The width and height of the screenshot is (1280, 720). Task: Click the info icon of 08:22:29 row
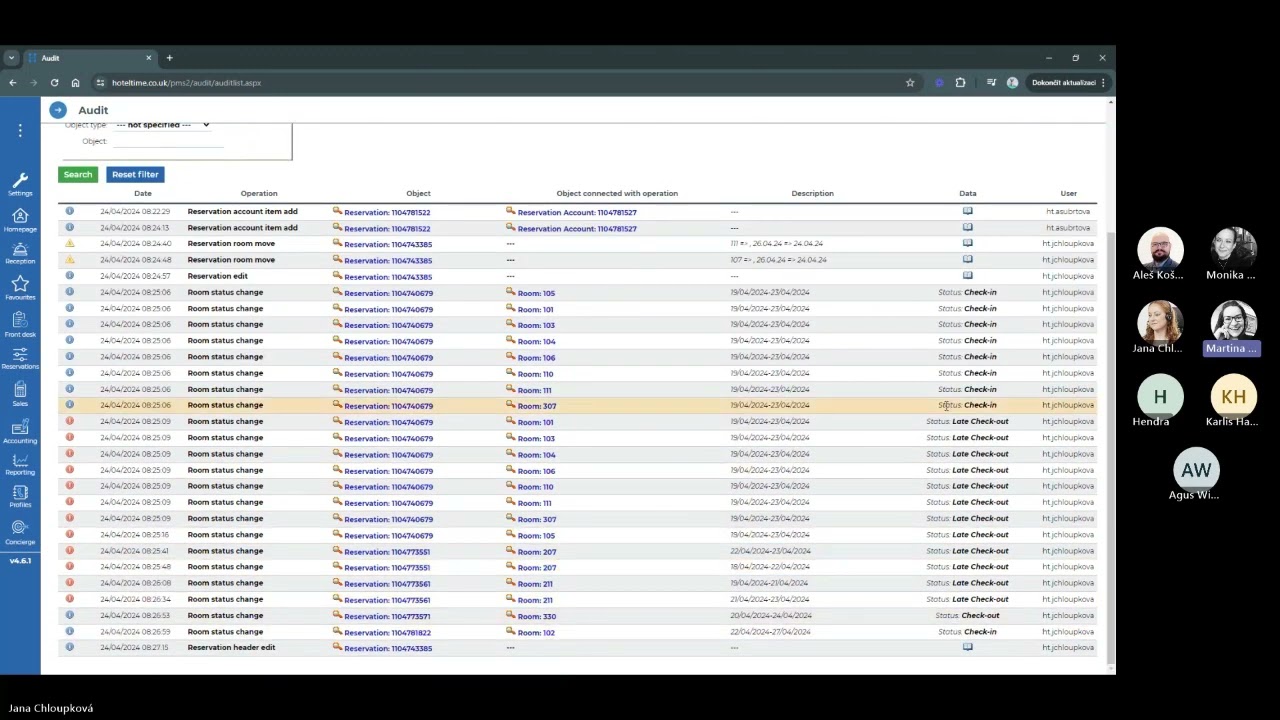click(x=70, y=211)
